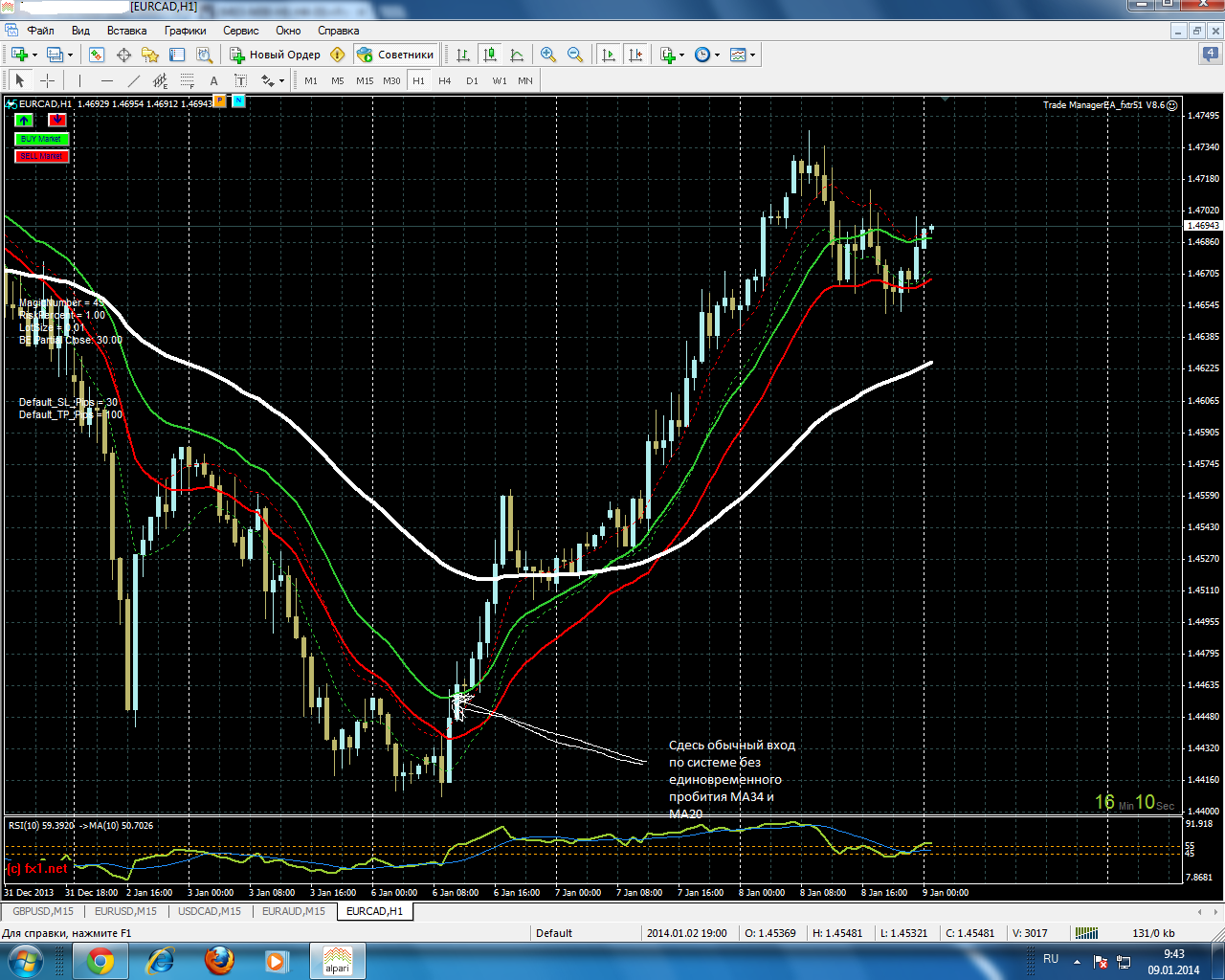The image size is (1225, 980).
Task: Toggle chart shift icon
Action: pyautogui.click(x=635, y=55)
